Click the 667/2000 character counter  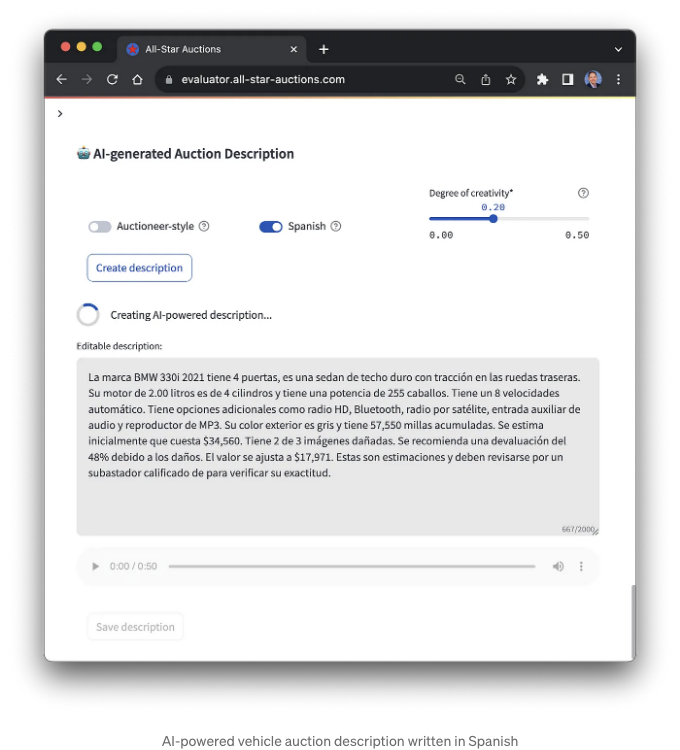pyautogui.click(x=578, y=529)
